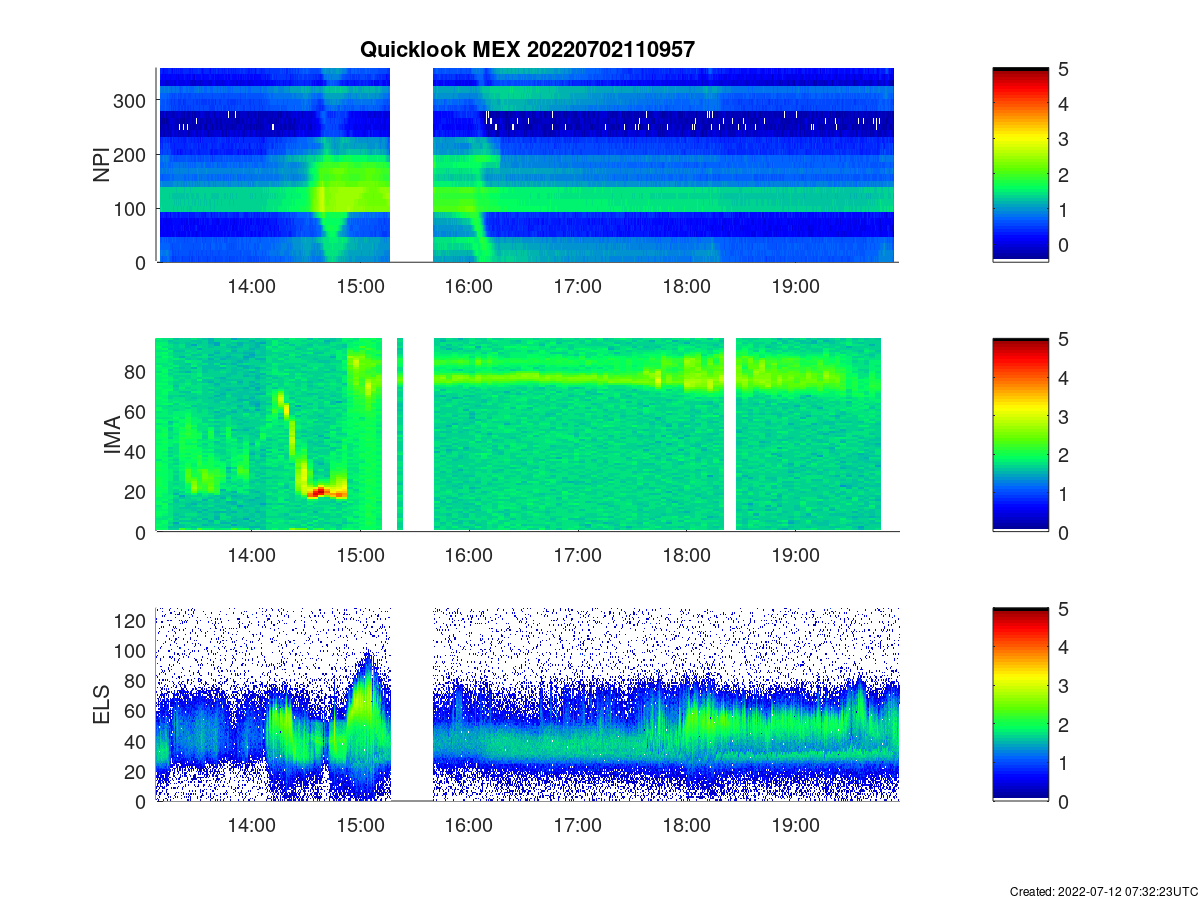Viewport: 1200px width, 900px height.
Task: Click the "3" label on the NPI colorbar
Action: click(x=1065, y=139)
